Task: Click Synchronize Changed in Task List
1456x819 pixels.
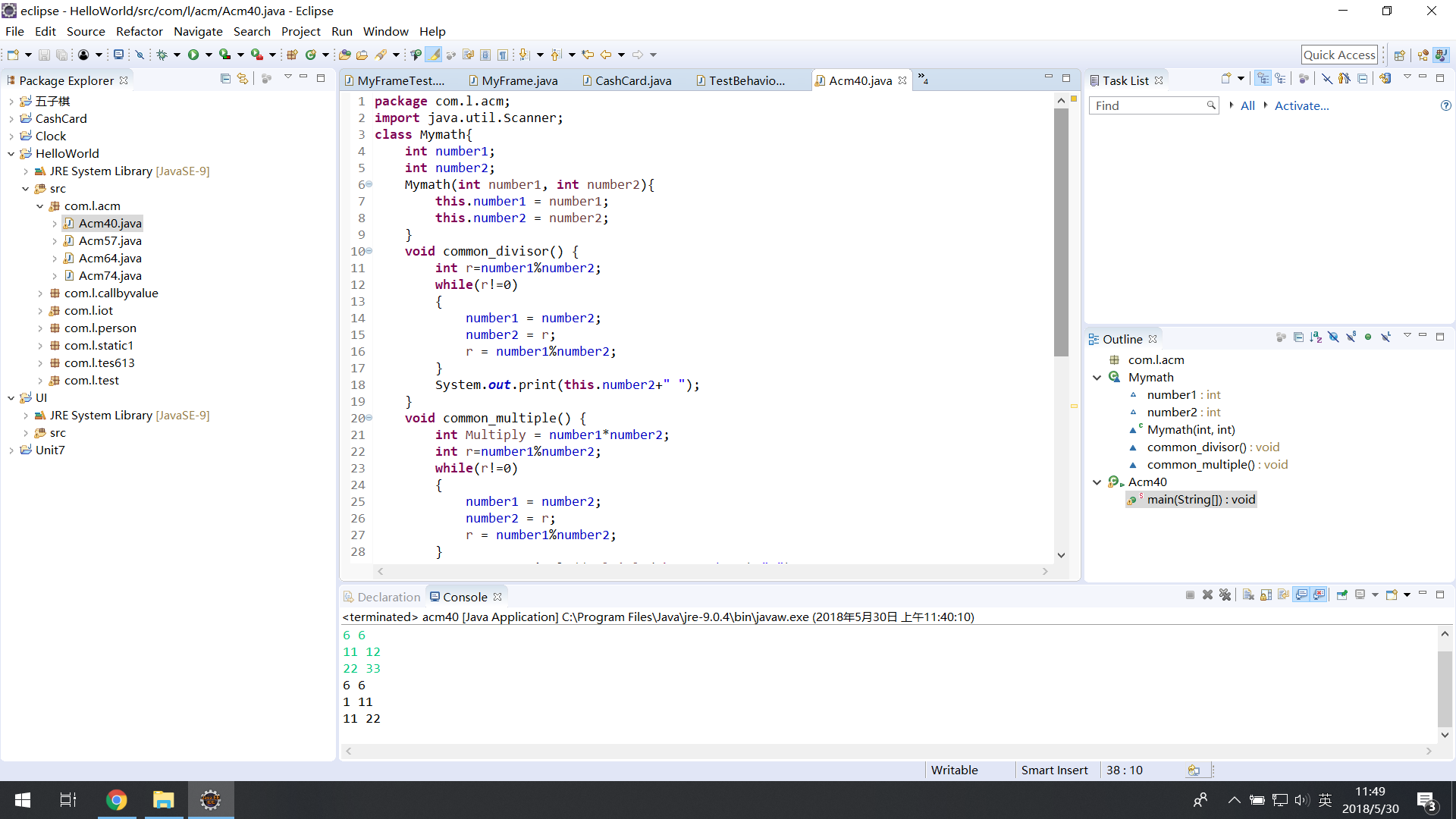Action: pyautogui.click(x=1385, y=78)
